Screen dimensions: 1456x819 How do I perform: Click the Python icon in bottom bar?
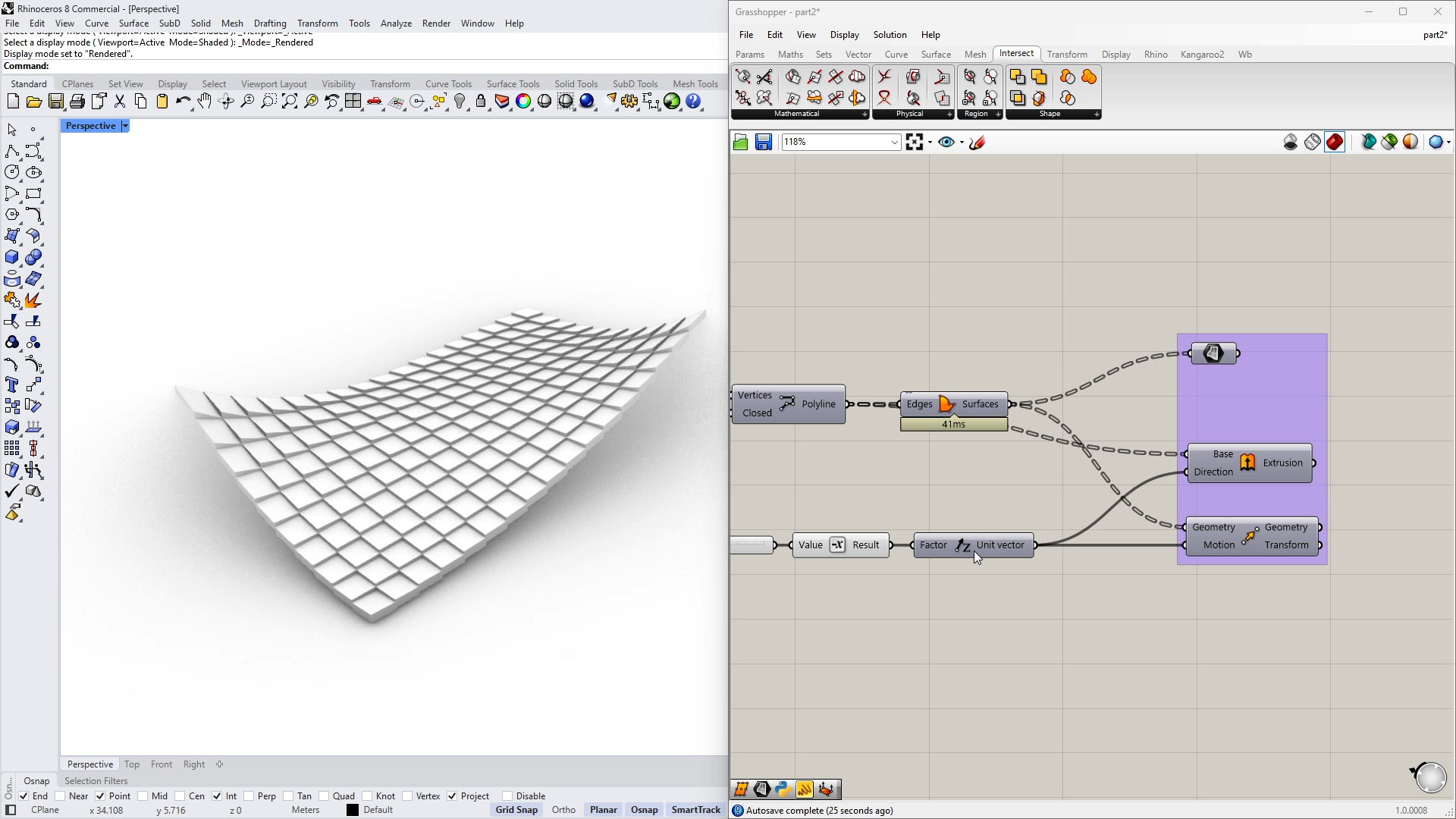(x=783, y=789)
